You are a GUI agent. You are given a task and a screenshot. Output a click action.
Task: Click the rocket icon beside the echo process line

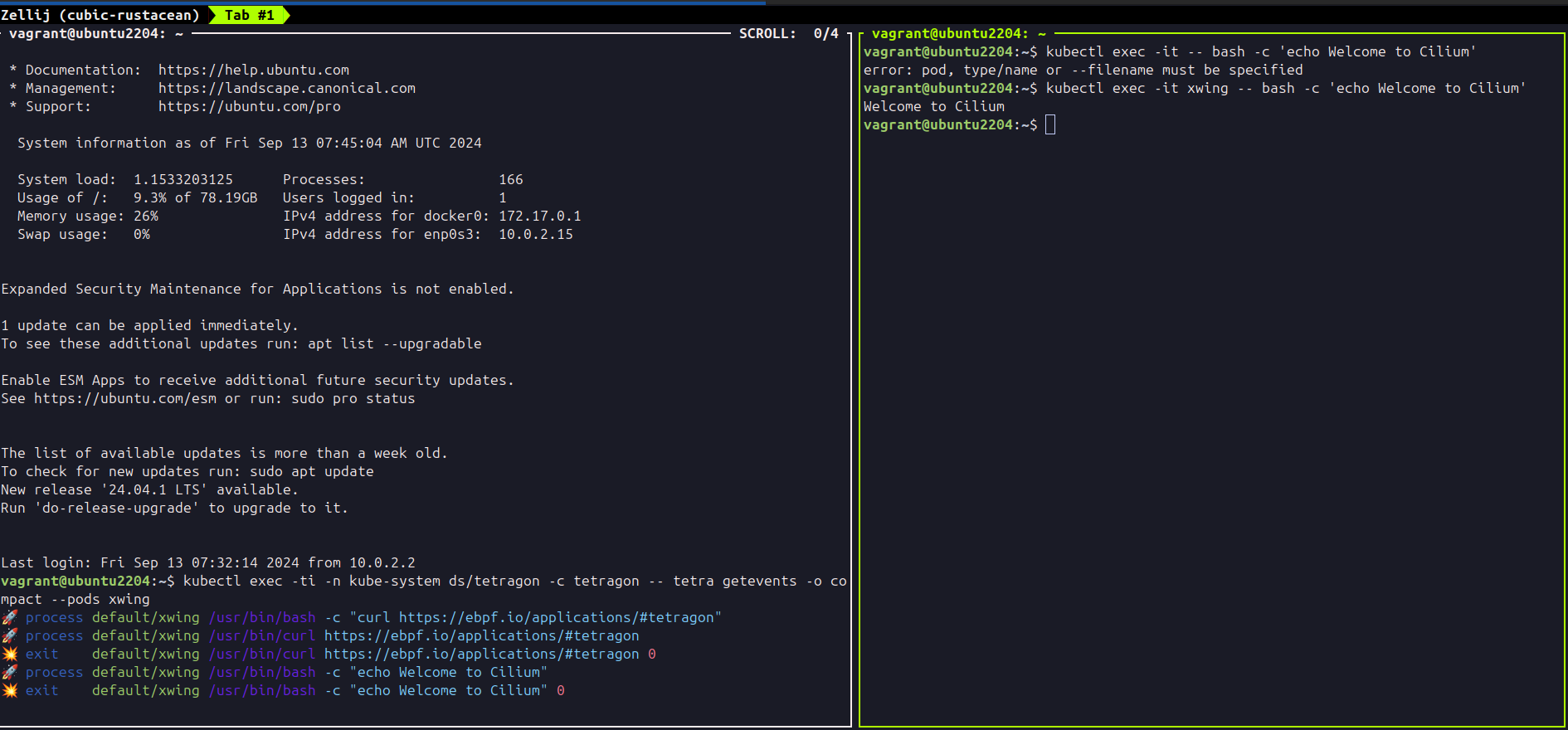pyautogui.click(x=10, y=672)
